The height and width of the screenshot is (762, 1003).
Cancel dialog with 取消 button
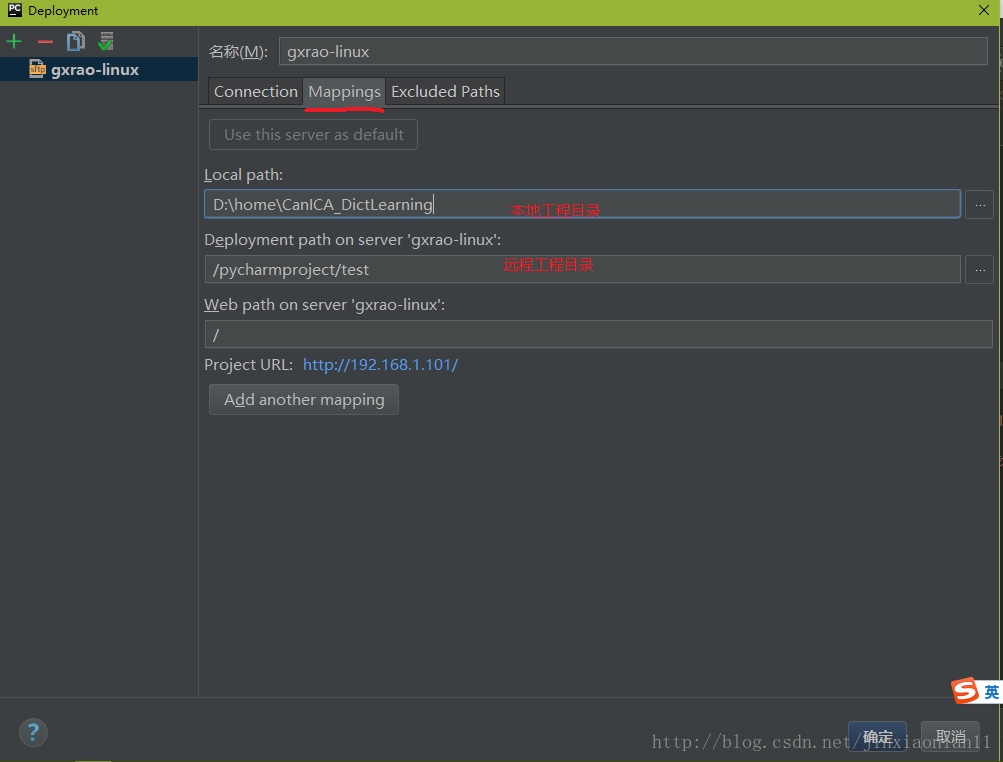(x=951, y=736)
